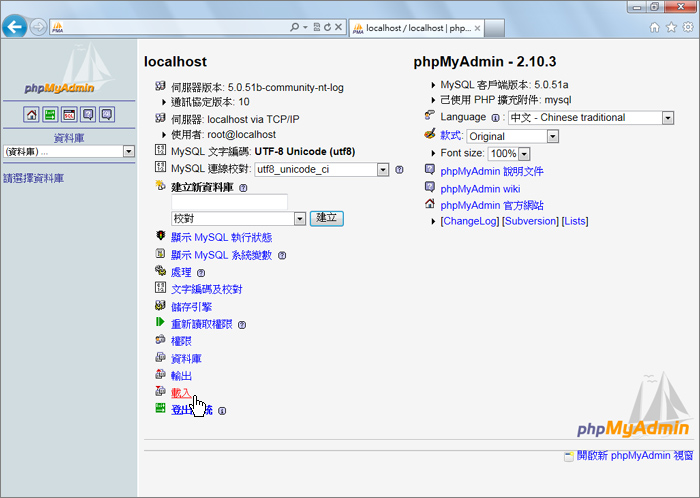Viewport: 700px width, 498px height.
Task: Click the new database name input field
Action: coord(229,202)
